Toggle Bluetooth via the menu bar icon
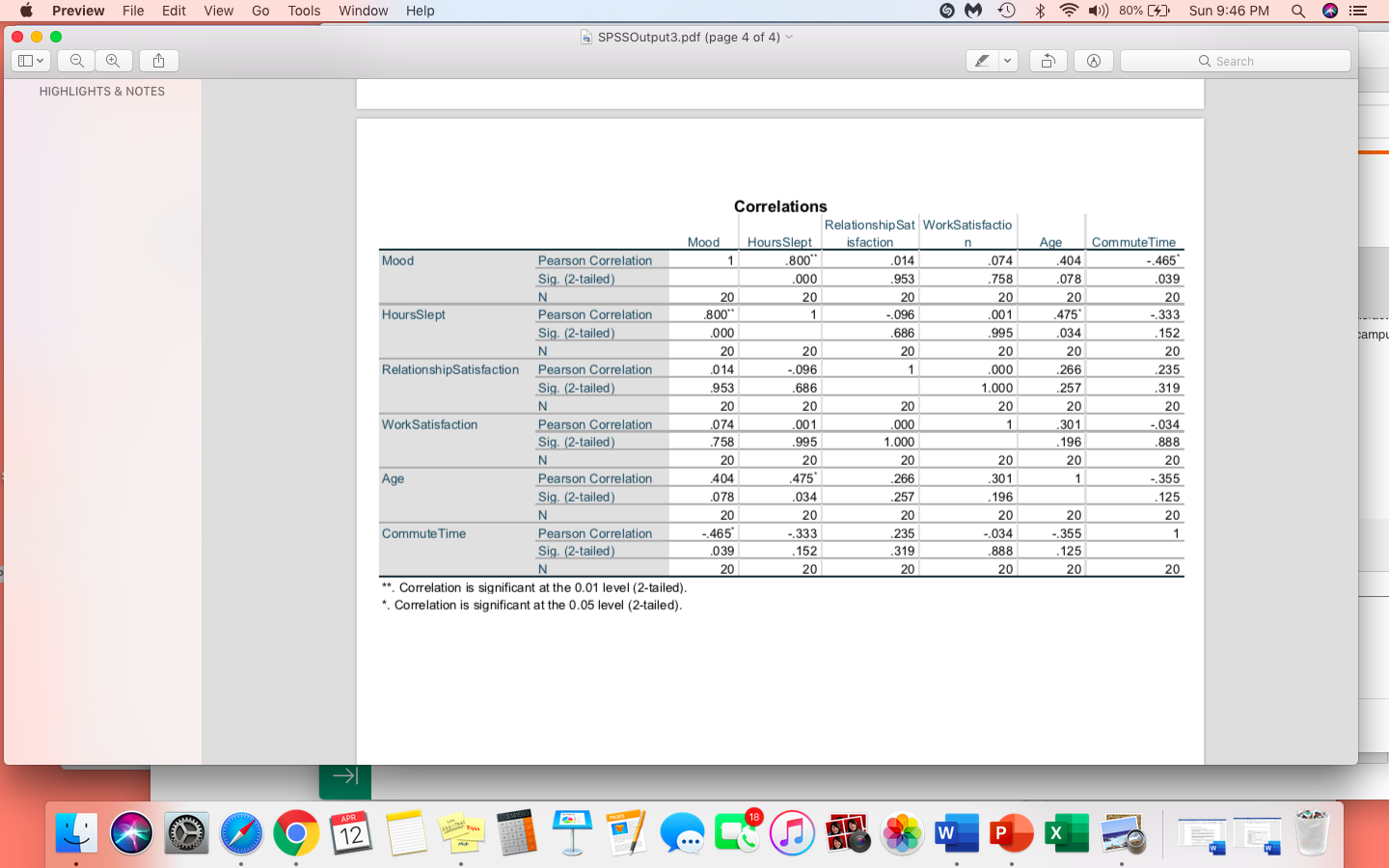 (1041, 11)
